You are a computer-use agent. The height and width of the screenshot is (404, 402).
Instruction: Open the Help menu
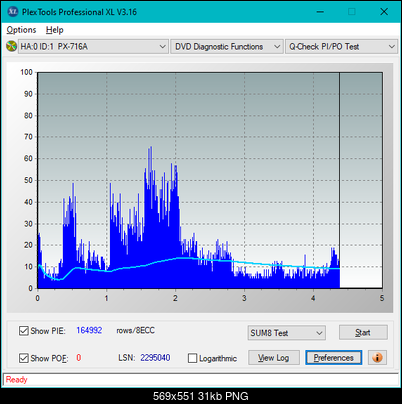[55, 30]
